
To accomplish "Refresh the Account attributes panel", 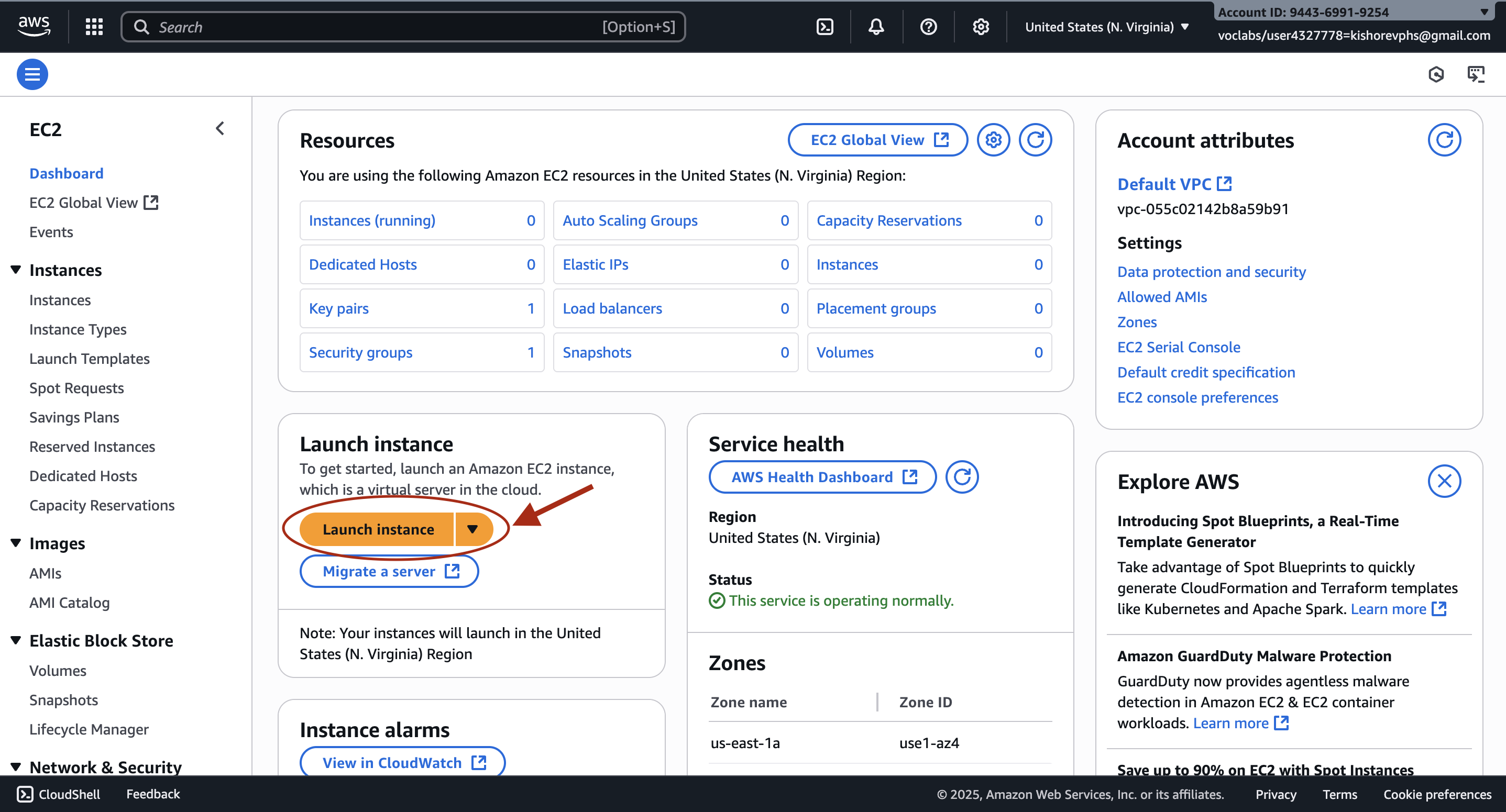I will click(x=1444, y=140).
